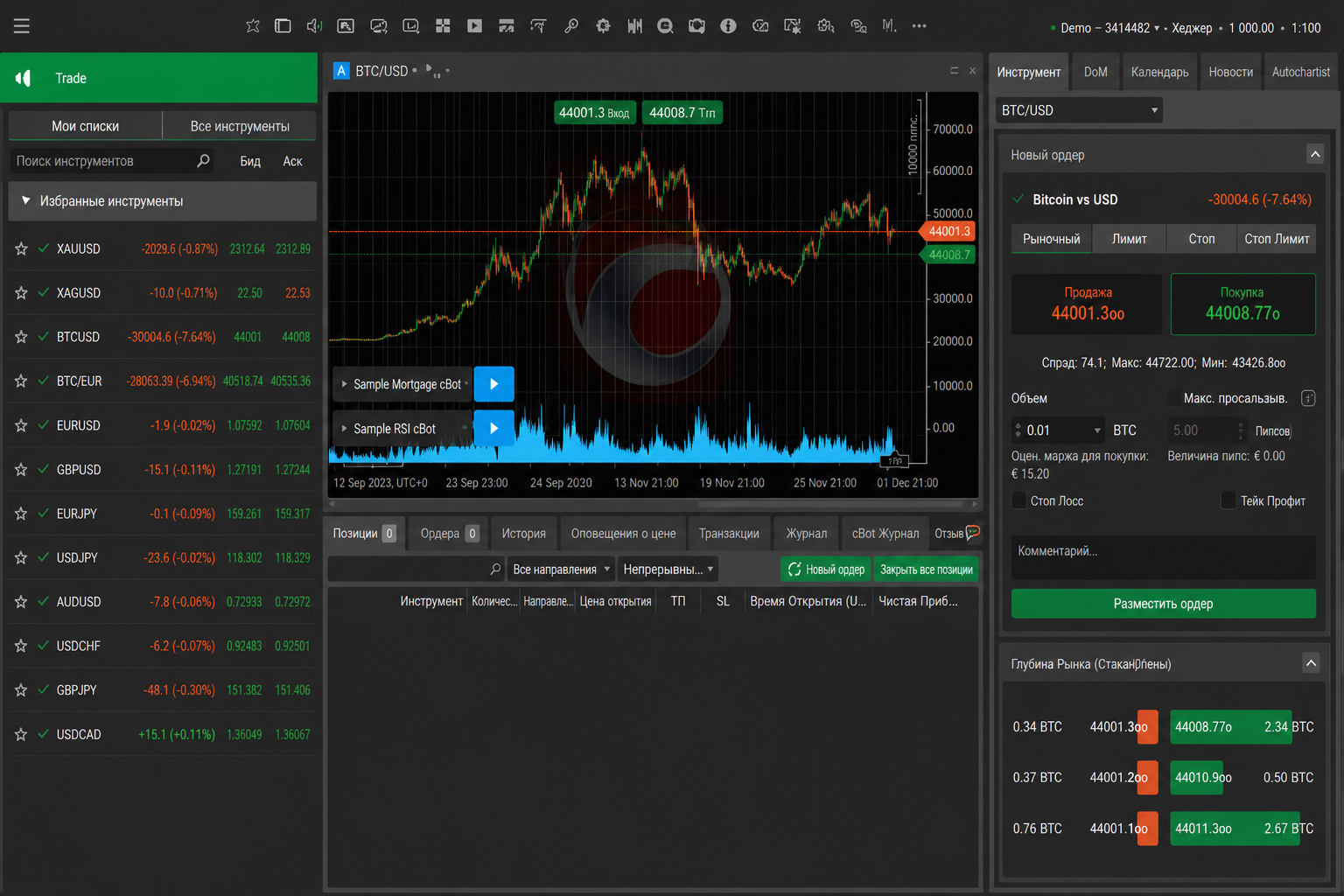Collapse the Избранные инструменты list
The height and width of the screenshot is (896, 1344).
[26, 201]
